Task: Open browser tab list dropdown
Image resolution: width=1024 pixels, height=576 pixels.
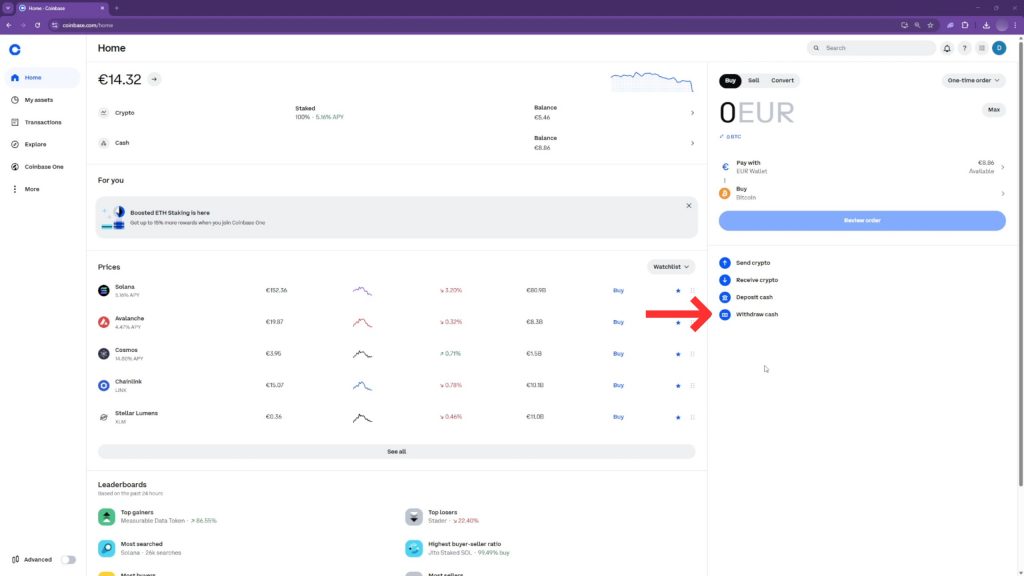Action: click(8, 8)
